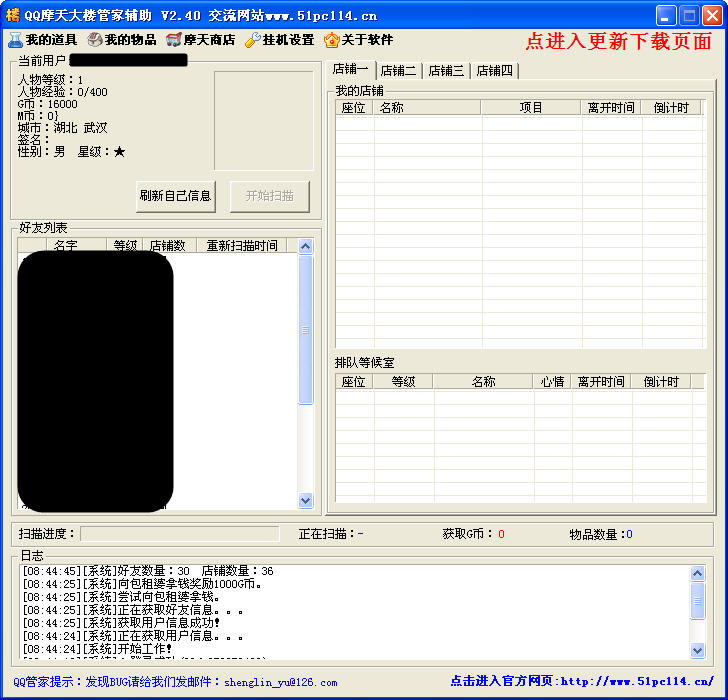
Task: Click 我的物品 menu label
Action: tap(130, 40)
